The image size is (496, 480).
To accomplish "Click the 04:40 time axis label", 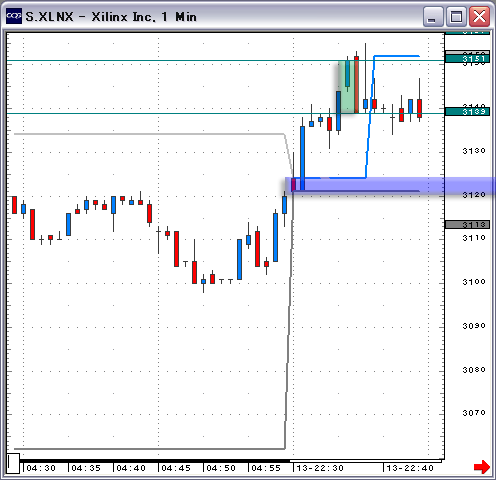I will point(131,468).
